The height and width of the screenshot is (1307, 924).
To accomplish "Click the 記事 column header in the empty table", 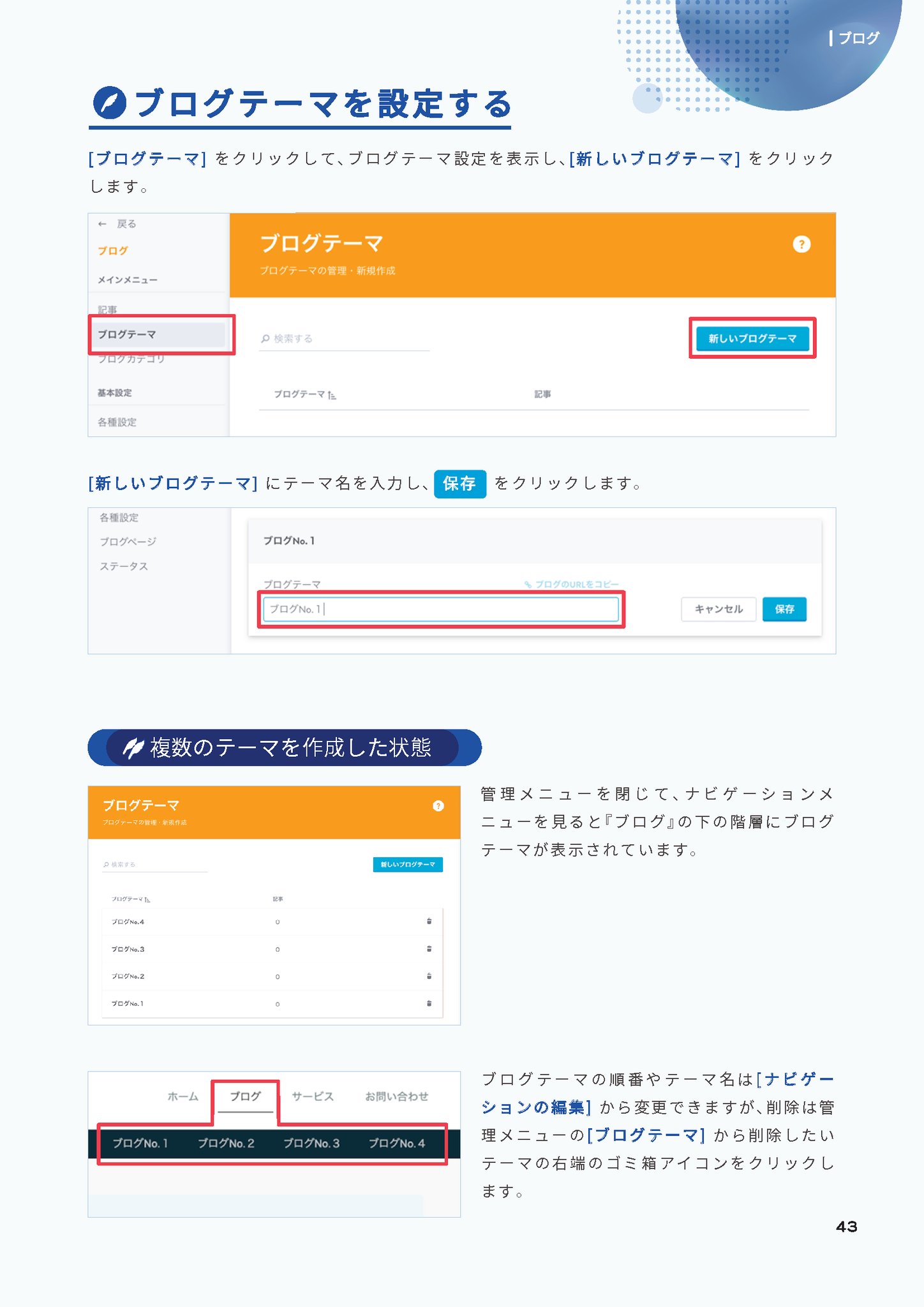I will tap(543, 394).
